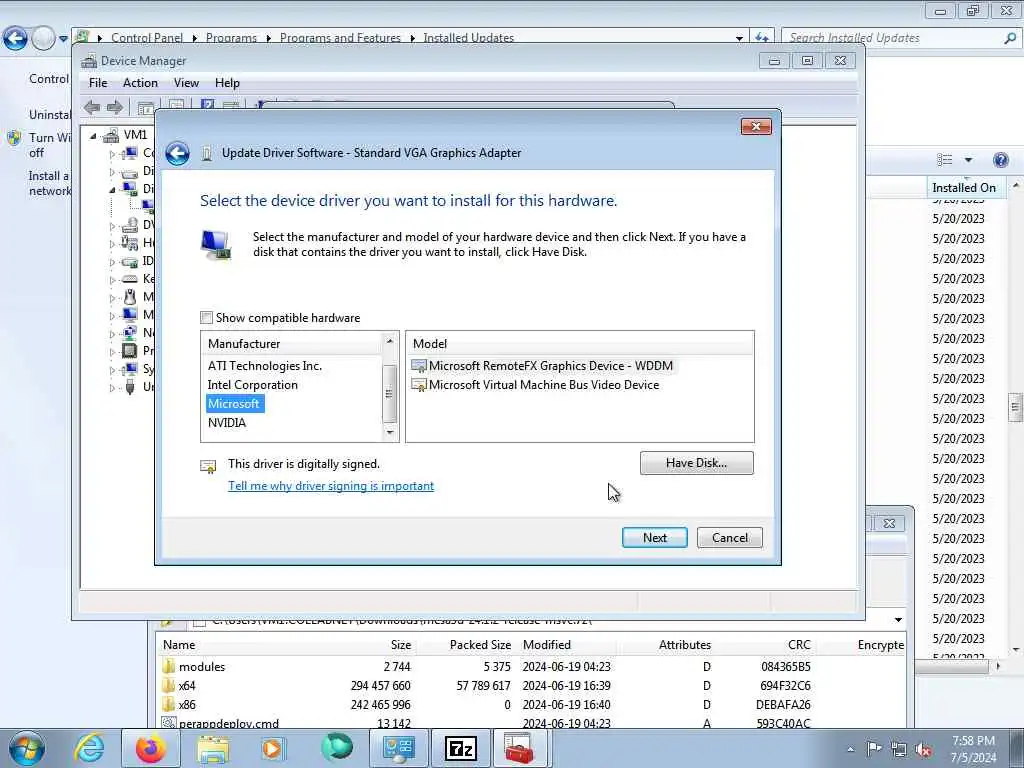Click the Installed Updates help icon
Image resolution: width=1024 pixels, height=768 pixels.
point(1000,160)
